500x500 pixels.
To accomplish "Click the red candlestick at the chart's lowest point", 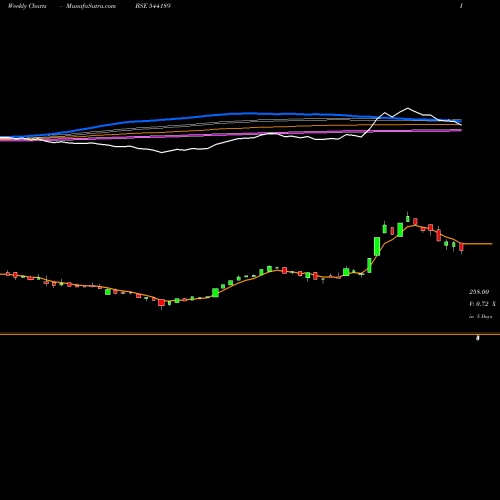I will pos(161,303).
